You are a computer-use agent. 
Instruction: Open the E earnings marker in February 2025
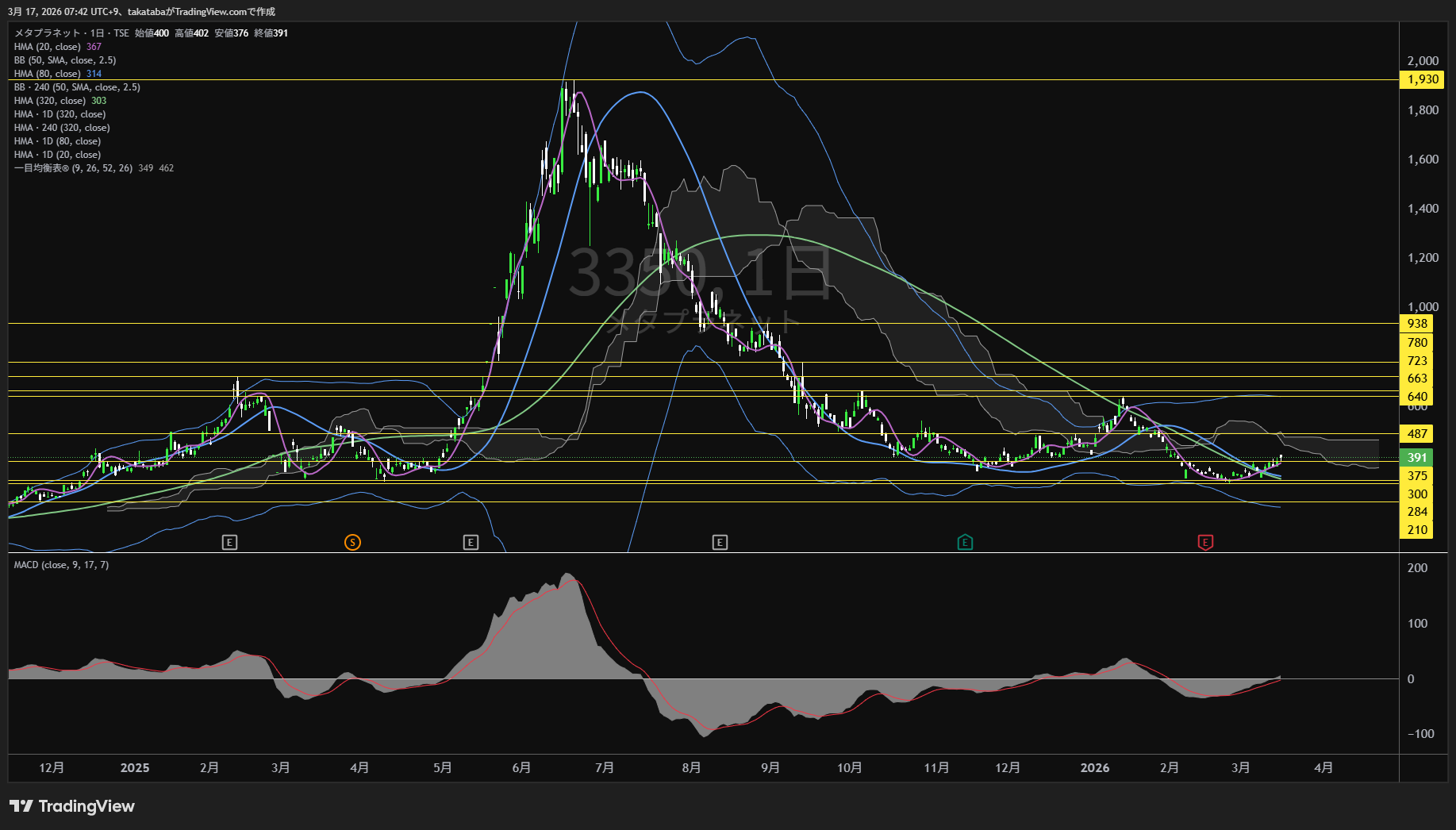coord(229,542)
